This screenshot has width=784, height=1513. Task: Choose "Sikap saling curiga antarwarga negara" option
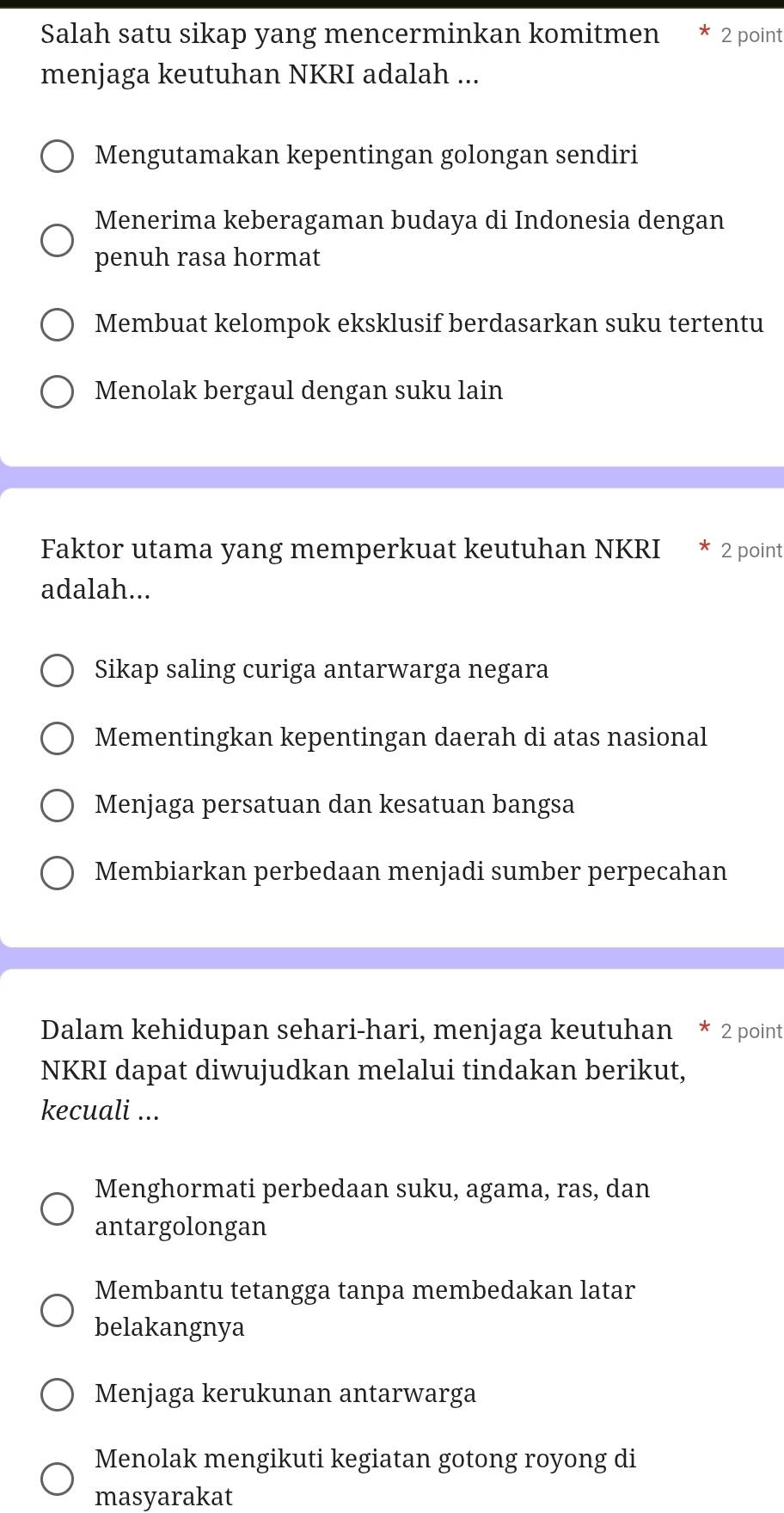point(58,671)
